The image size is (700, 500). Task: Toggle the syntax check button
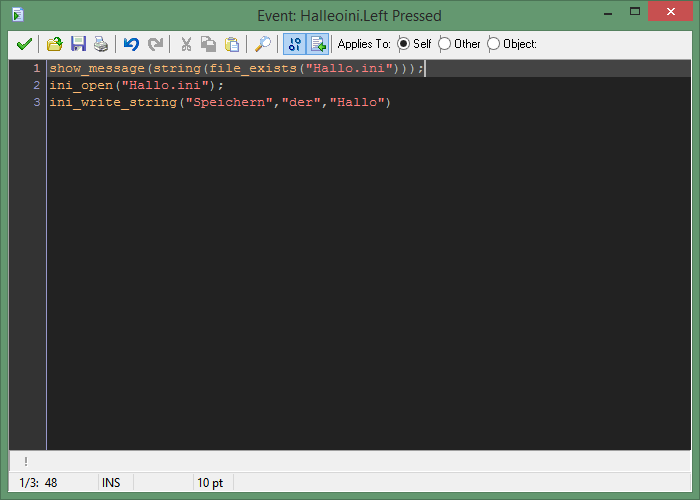tap(295, 44)
